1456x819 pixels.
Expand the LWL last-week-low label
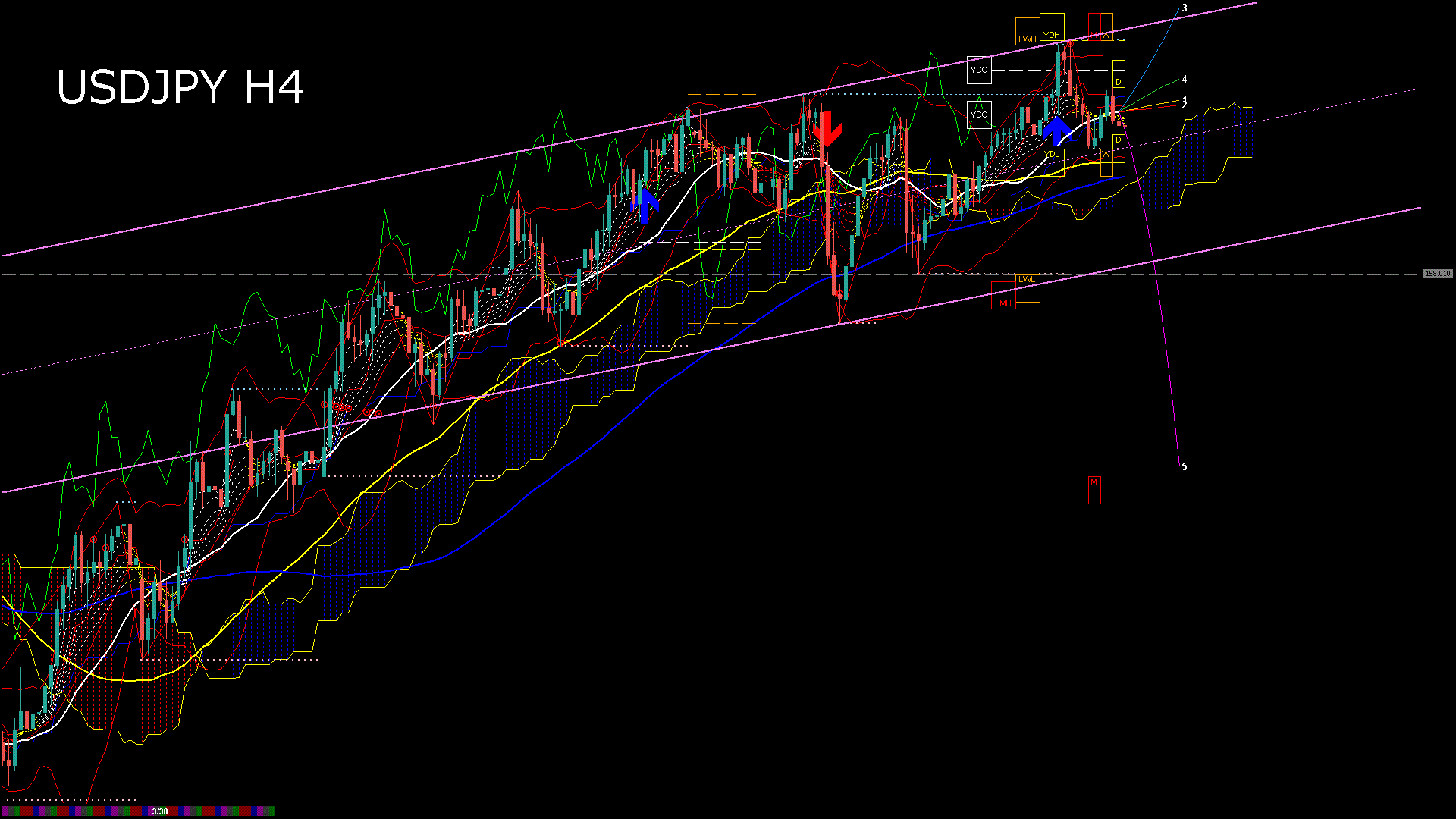coord(1027,278)
